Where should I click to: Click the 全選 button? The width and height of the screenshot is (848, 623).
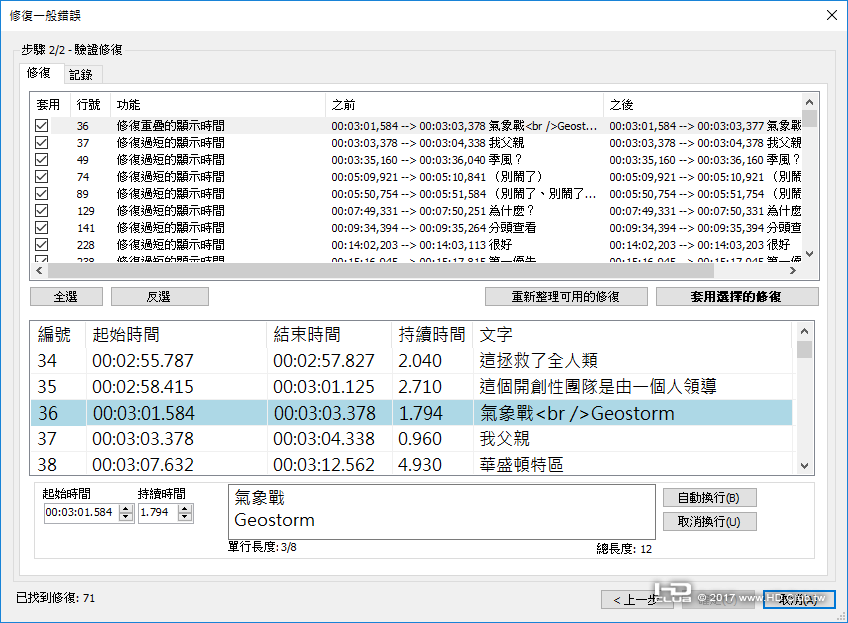coord(66,296)
